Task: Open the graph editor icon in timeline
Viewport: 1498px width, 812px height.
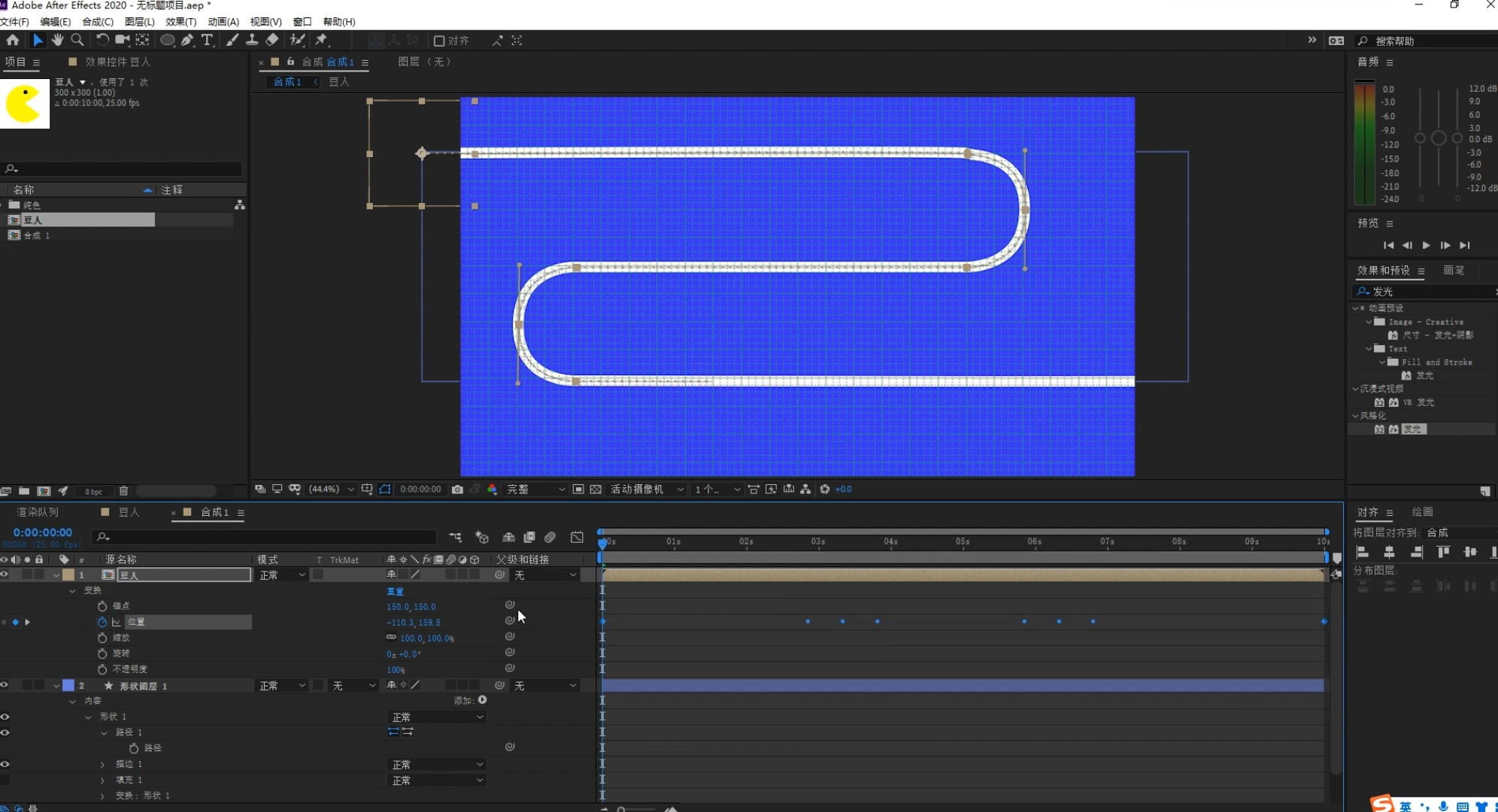Action: pyautogui.click(x=577, y=537)
